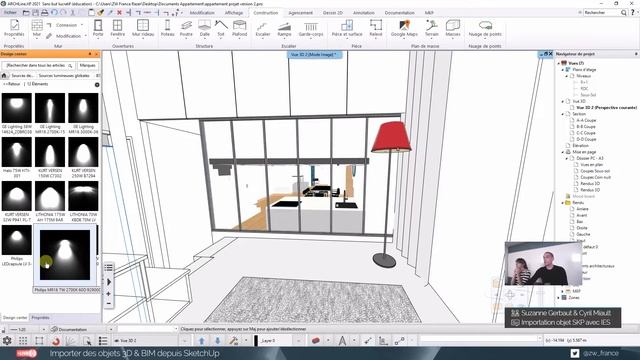This screenshot has height=360, width=640.
Task: Select the Poteau column tool
Action: 167,28
